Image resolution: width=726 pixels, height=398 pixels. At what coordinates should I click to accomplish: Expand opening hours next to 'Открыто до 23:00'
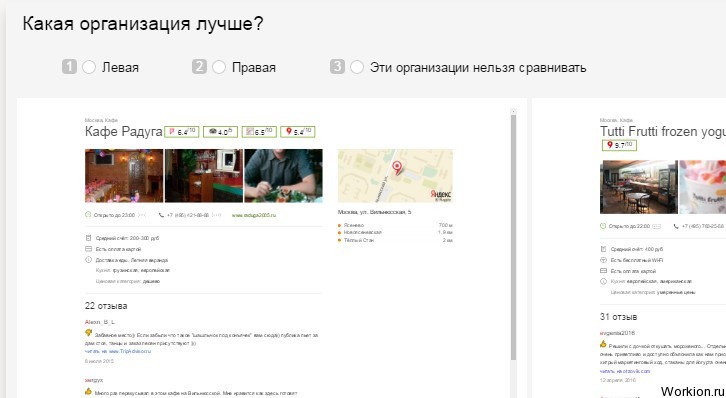coord(142,215)
